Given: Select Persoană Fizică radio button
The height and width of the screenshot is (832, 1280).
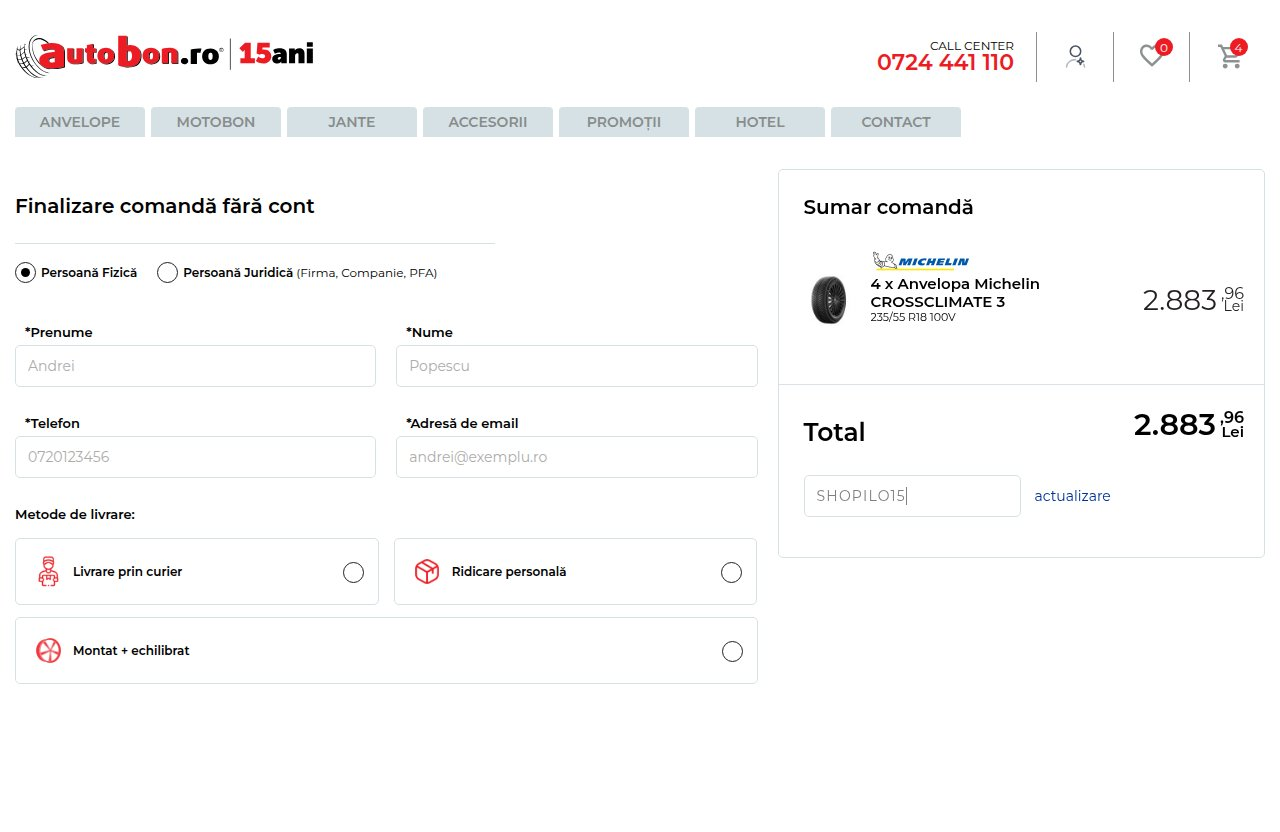Looking at the screenshot, I should click(26, 272).
